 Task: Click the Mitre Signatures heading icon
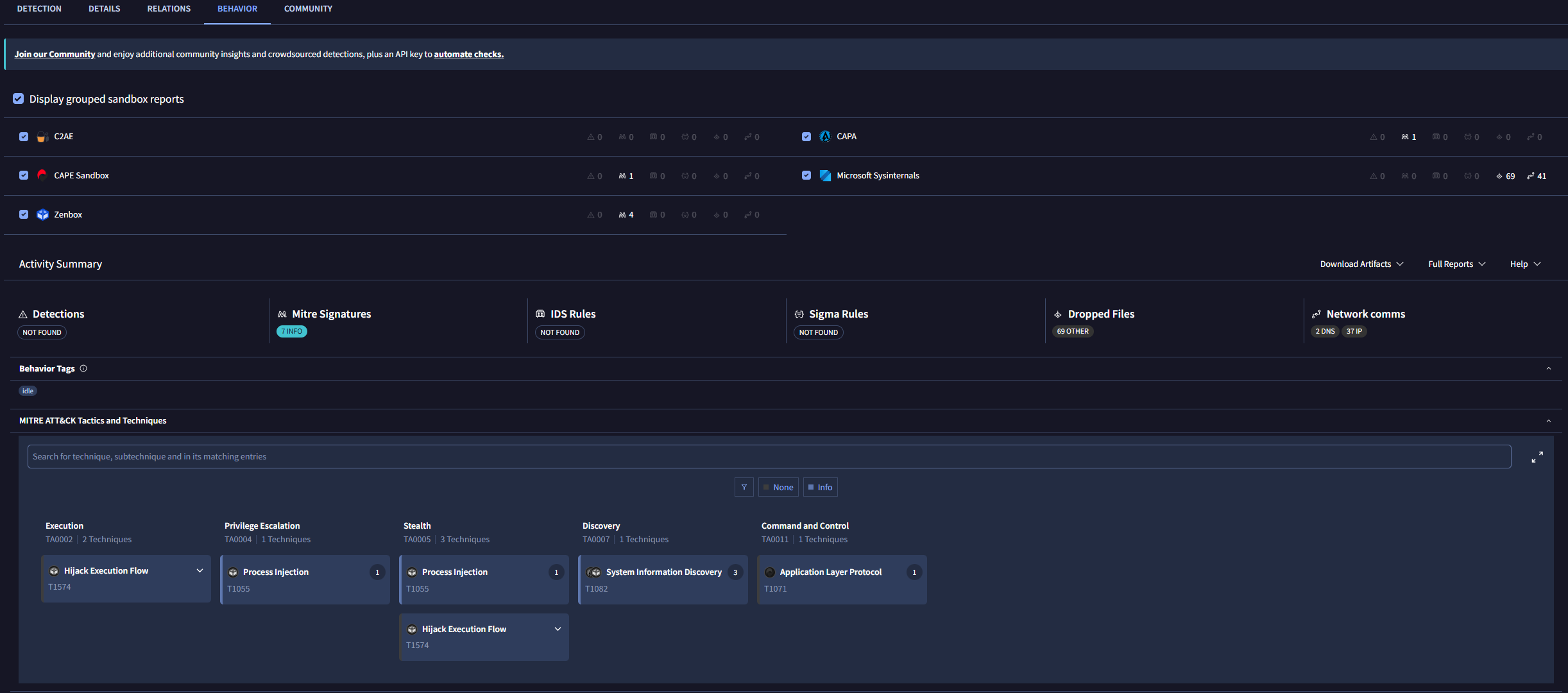tap(282, 314)
